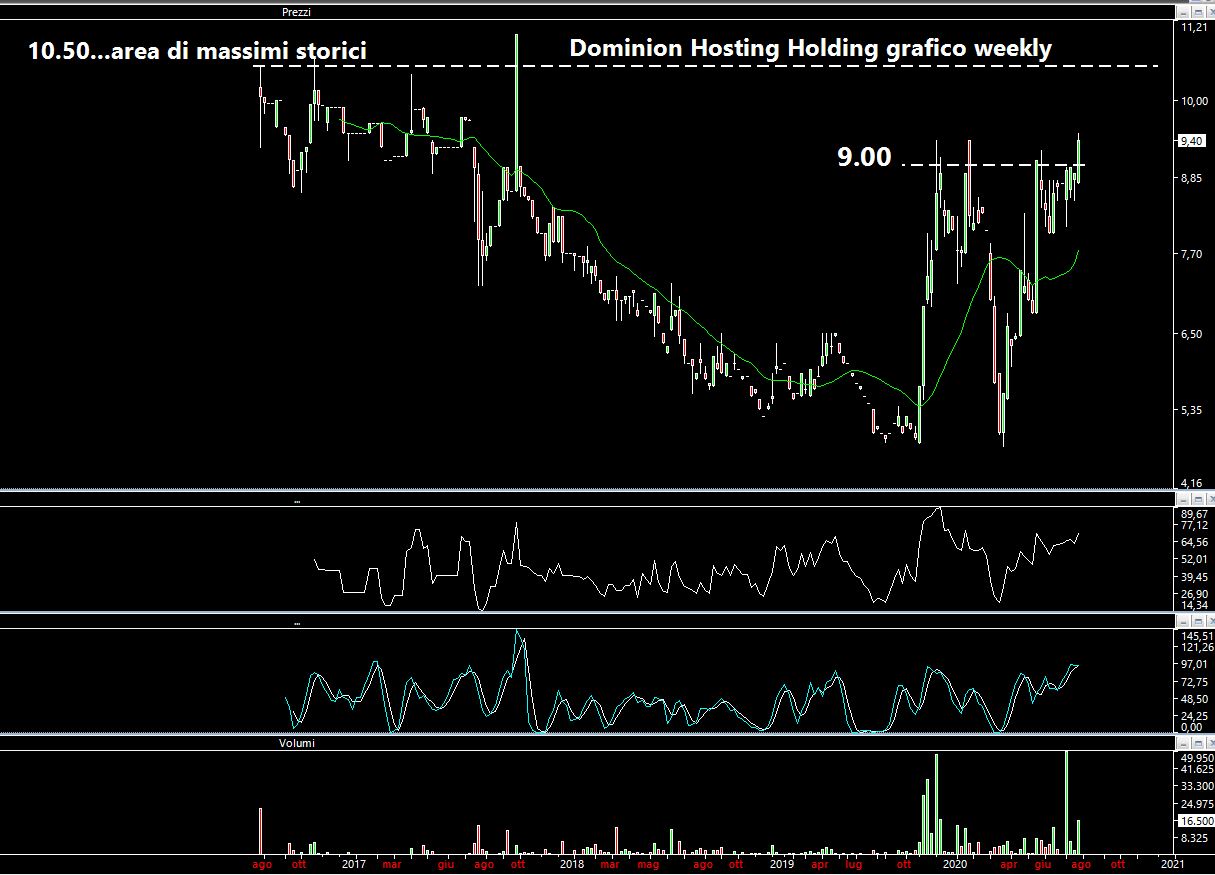Click the 145,51 stochastic scale value
The image size is (1215, 875).
(1197, 636)
